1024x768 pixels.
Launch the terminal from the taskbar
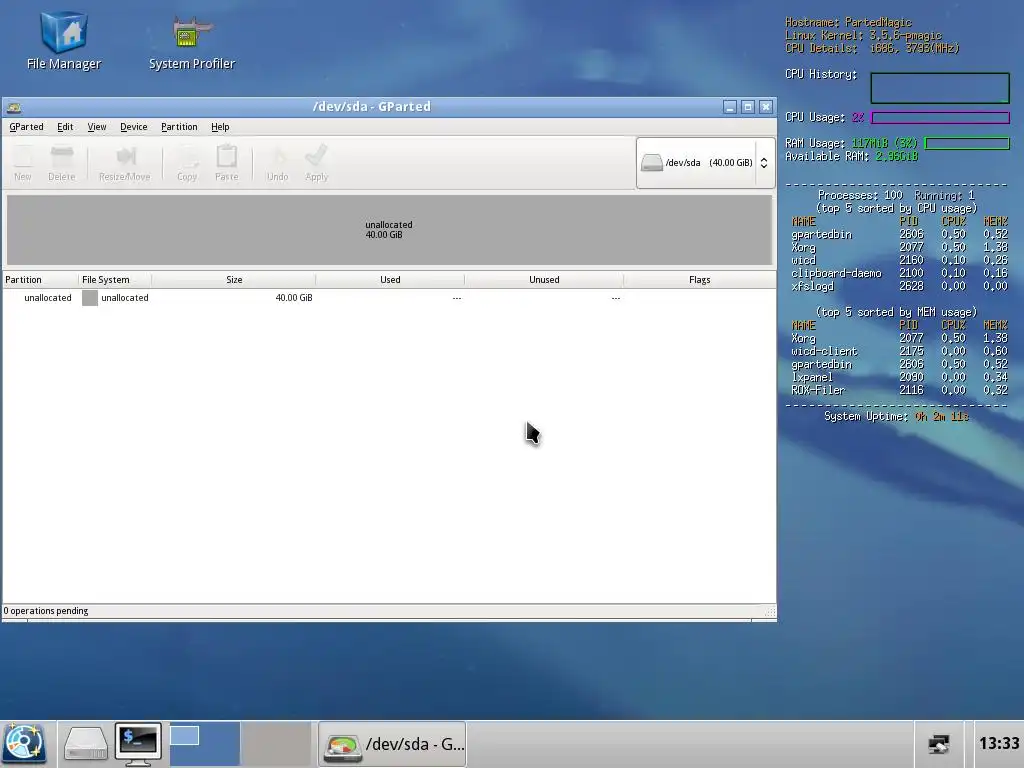pyautogui.click(x=138, y=743)
